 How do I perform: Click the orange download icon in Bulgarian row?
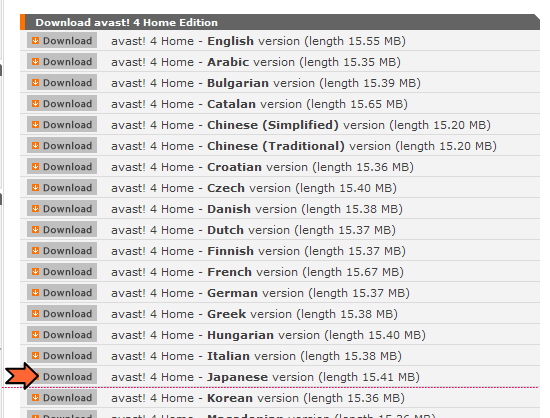click(35, 83)
